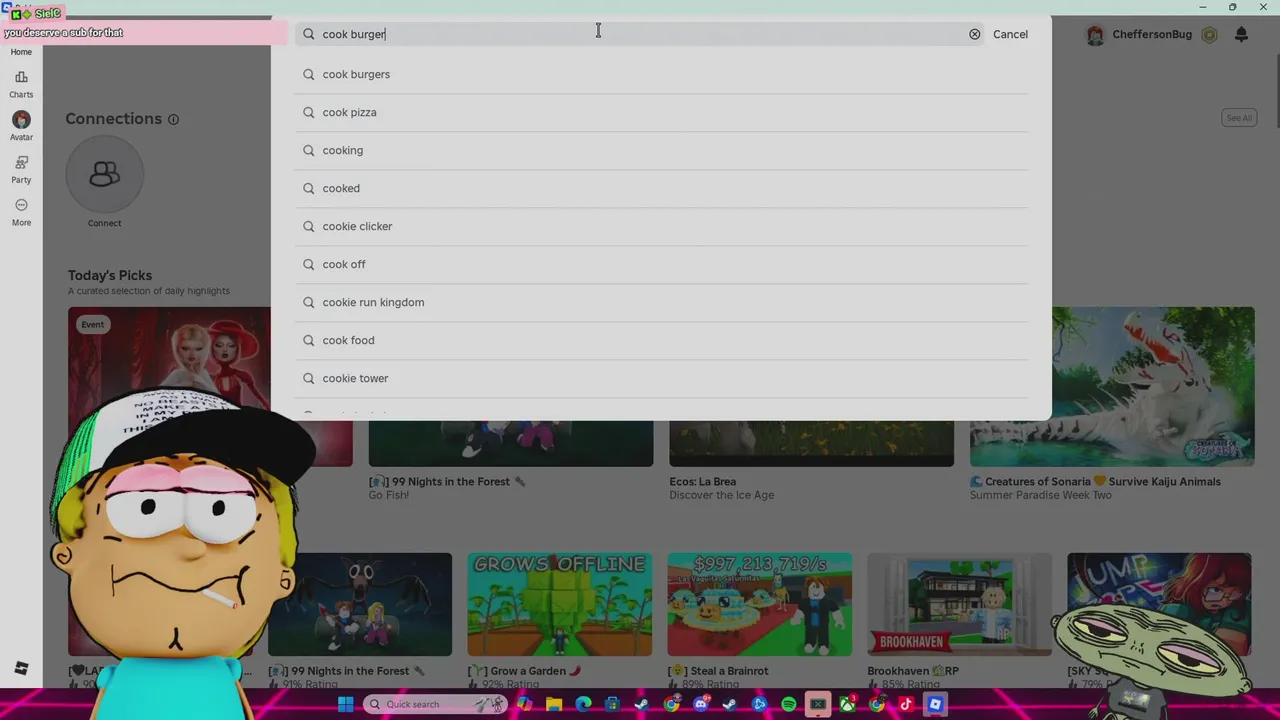This screenshot has width=1280, height=720.
Task: Open the Steal a Brainrot game thumbnail
Action: click(760, 604)
